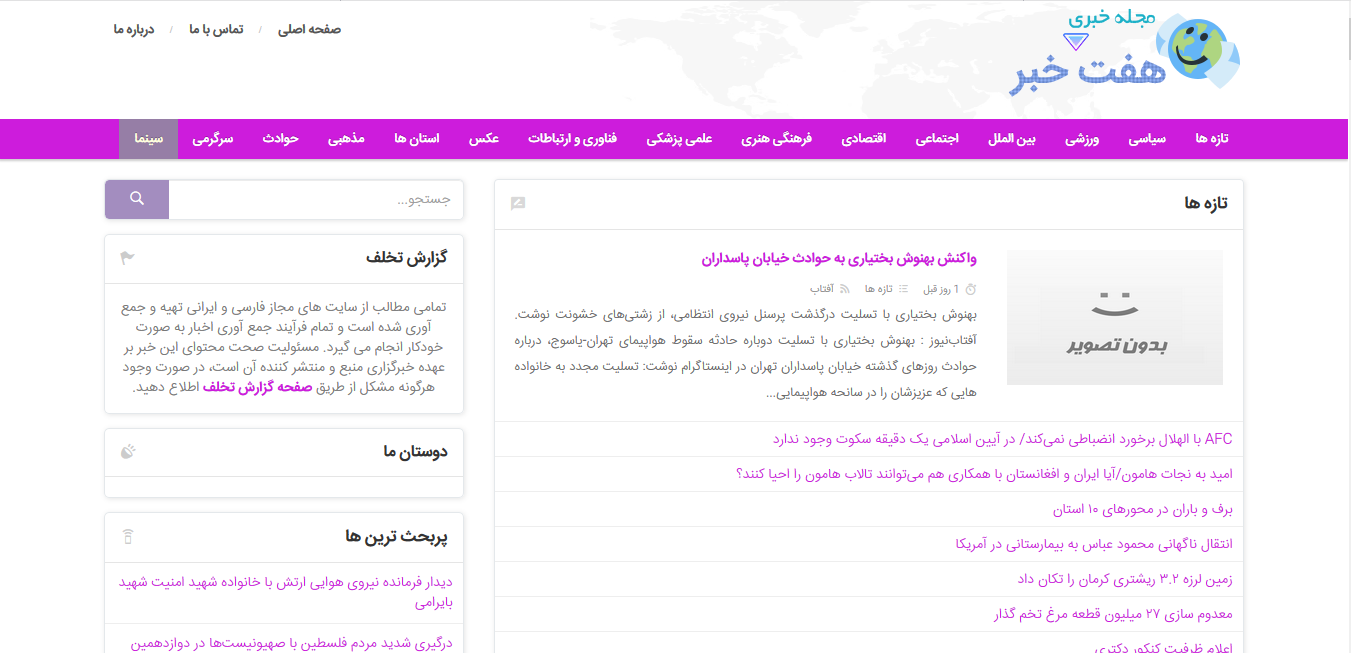Click the تازه ها tag under the article title
Screen dimensions: 1351x653
pos(879,289)
